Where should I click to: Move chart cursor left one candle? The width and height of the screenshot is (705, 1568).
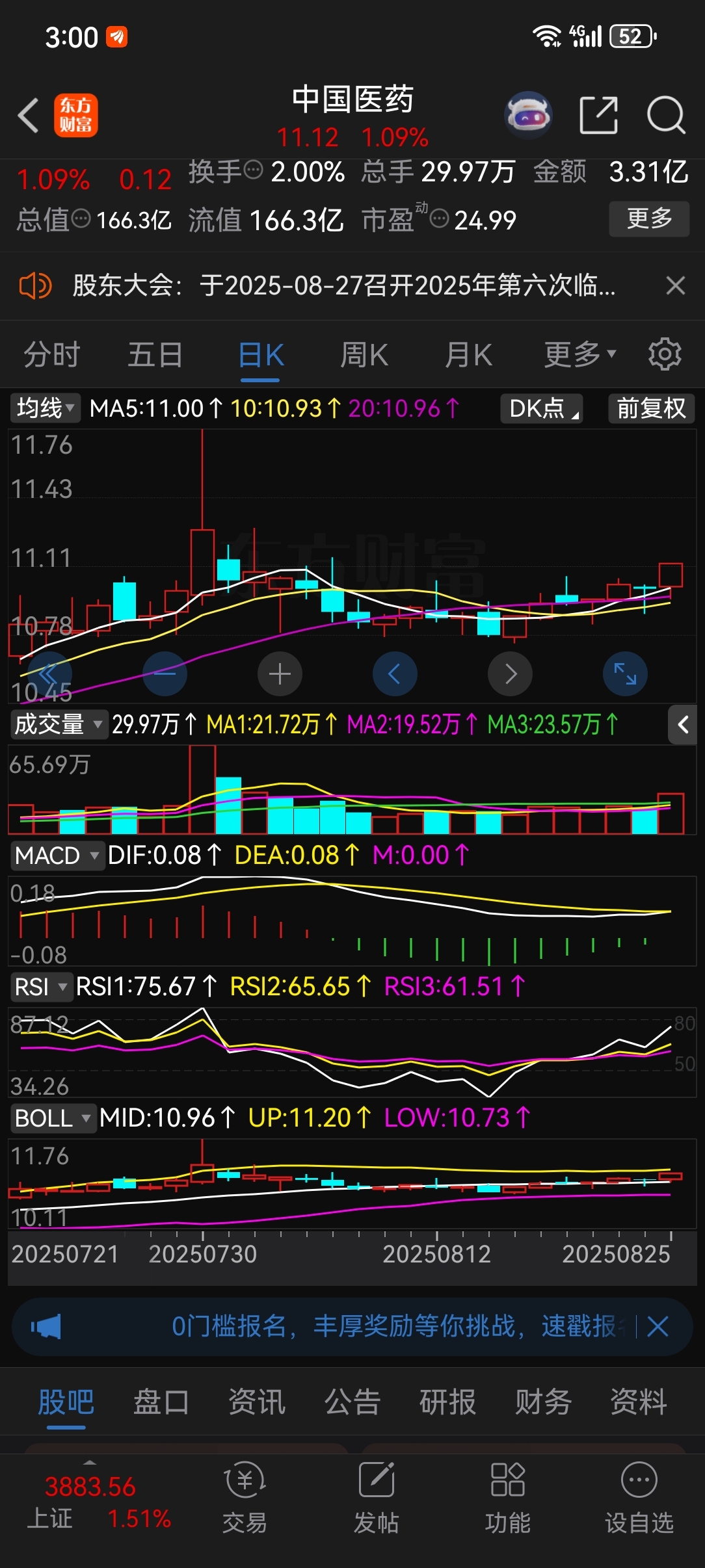pyautogui.click(x=395, y=674)
